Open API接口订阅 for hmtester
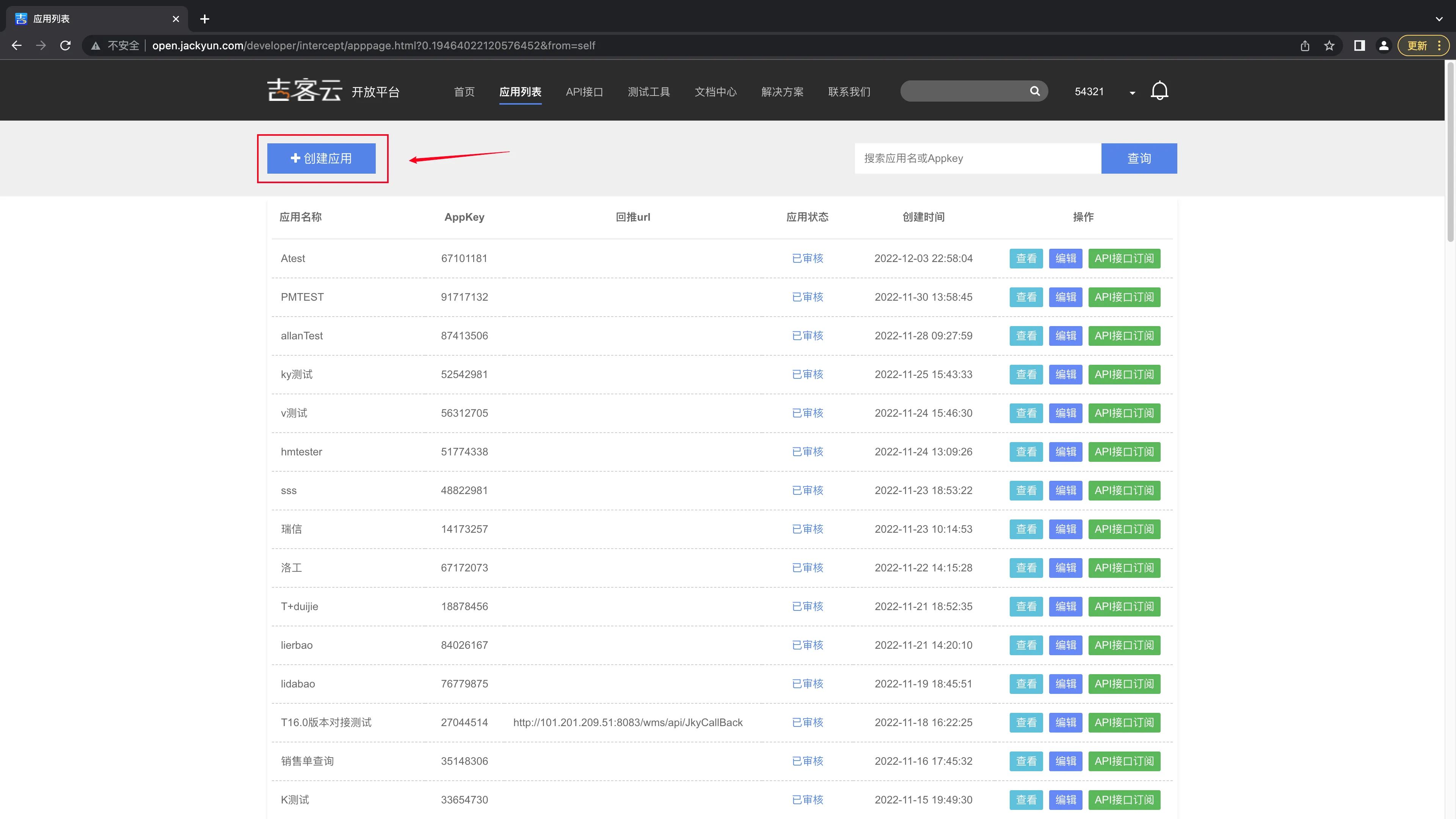The height and width of the screenshot is (819, 1456). [x=1124, y=452]
